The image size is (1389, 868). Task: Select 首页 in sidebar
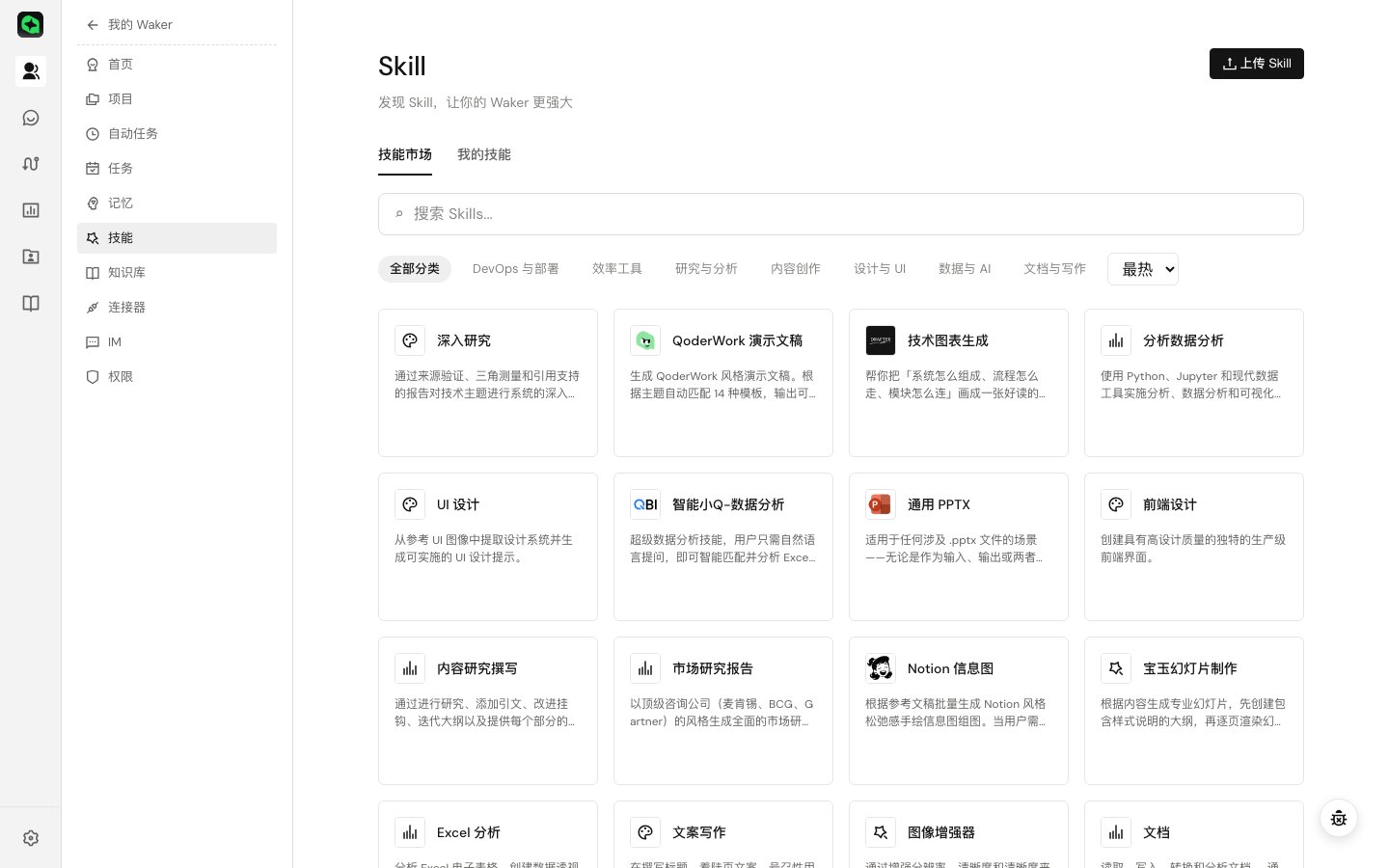pyautogui.click(x=177, y=65)
